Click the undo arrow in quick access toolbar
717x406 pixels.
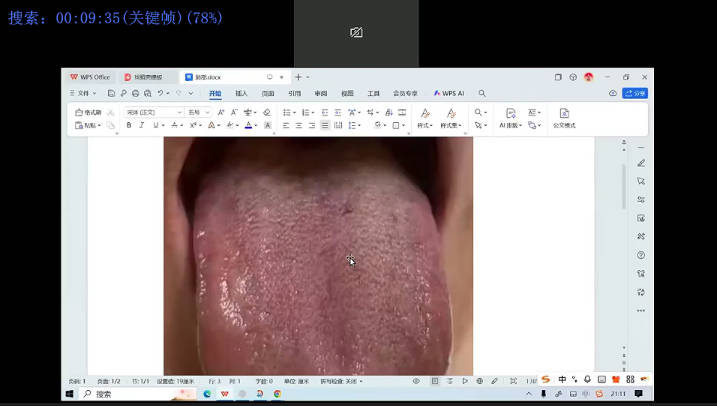click(x=160, y=93)
